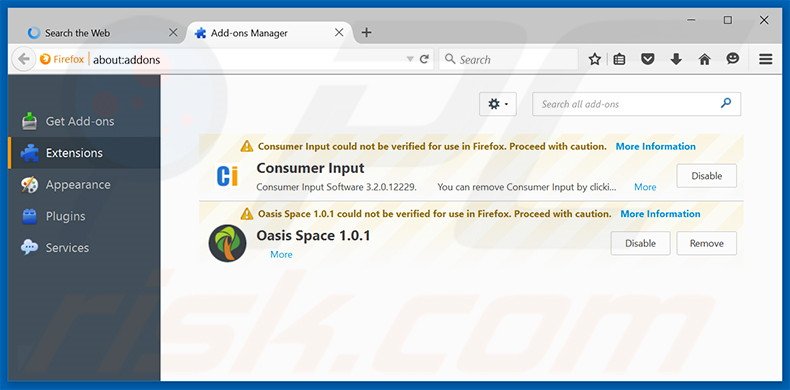The height and width of the screenshot is (390, 790).
Task: Open Services category
Action: coord(84,248)
